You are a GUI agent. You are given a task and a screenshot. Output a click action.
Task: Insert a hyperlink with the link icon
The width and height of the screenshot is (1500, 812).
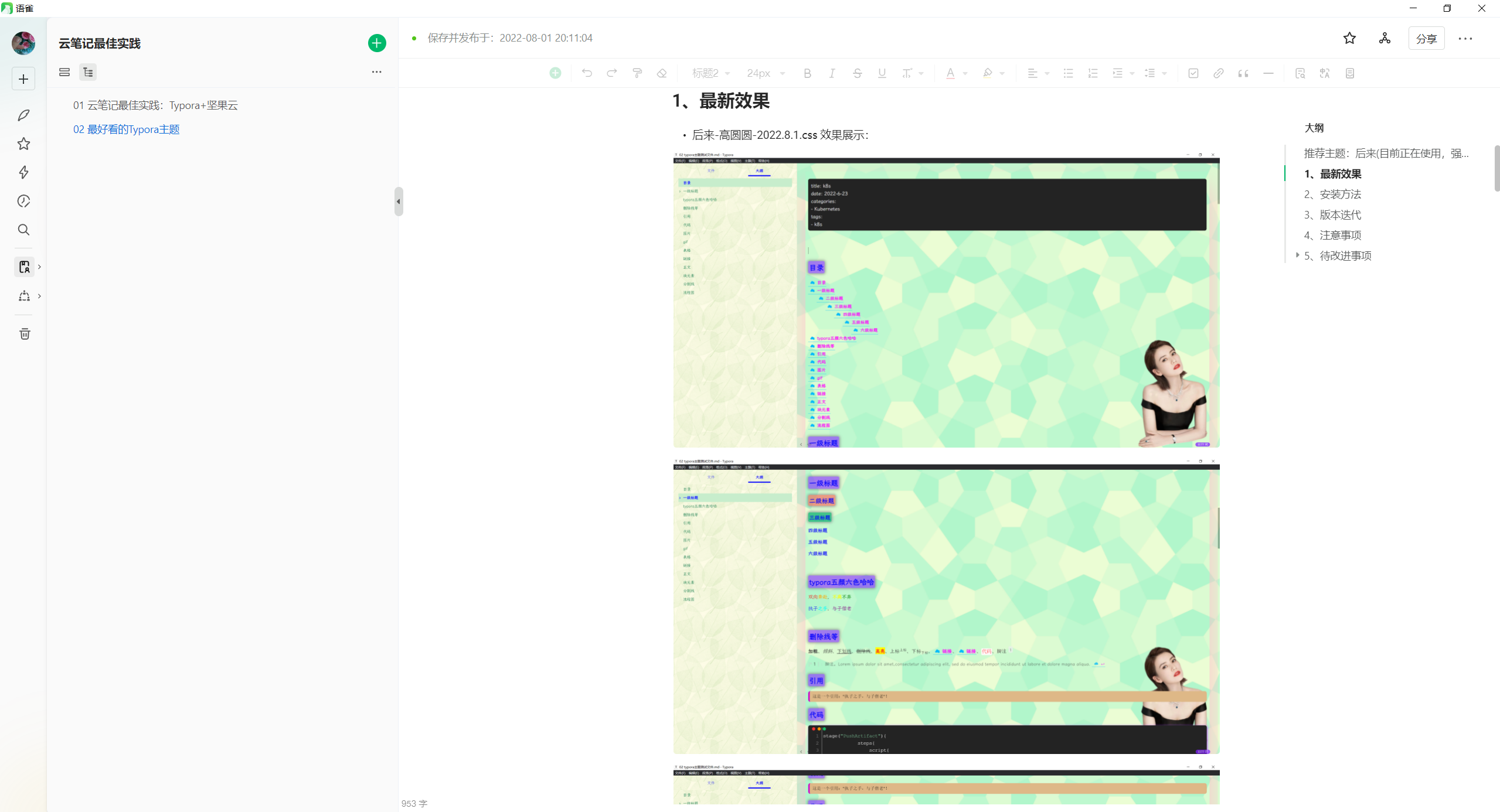coord(1218,73)
